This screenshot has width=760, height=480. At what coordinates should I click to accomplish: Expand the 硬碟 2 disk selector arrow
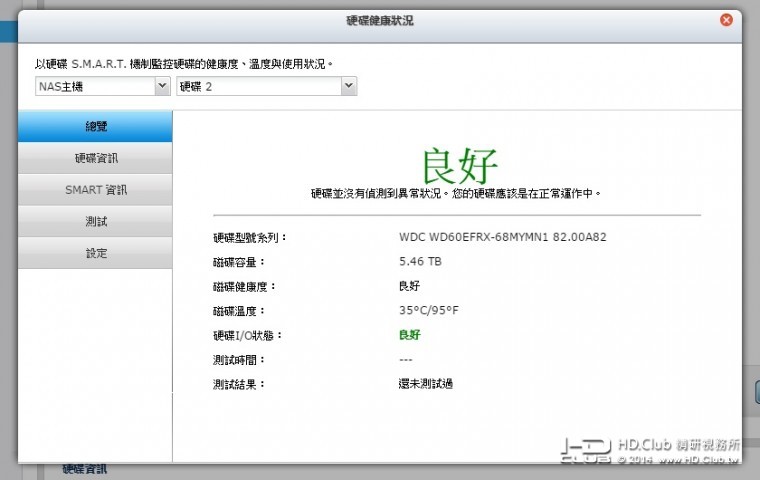[x=348, y=86]
